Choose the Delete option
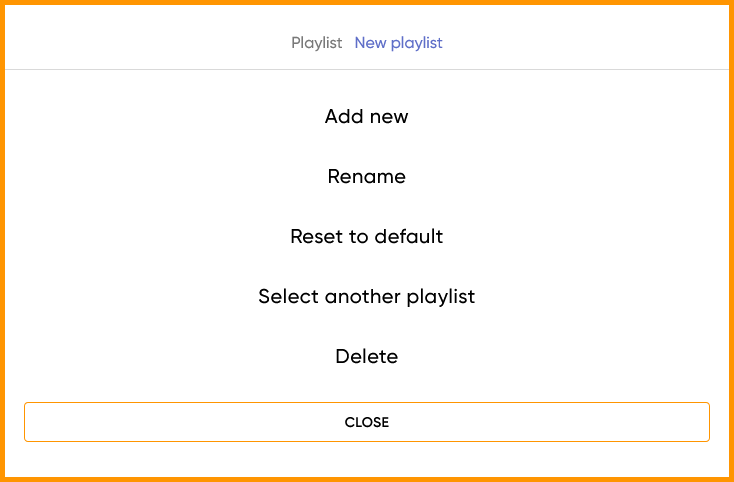The image size is (734, 482). pos(367,356)
